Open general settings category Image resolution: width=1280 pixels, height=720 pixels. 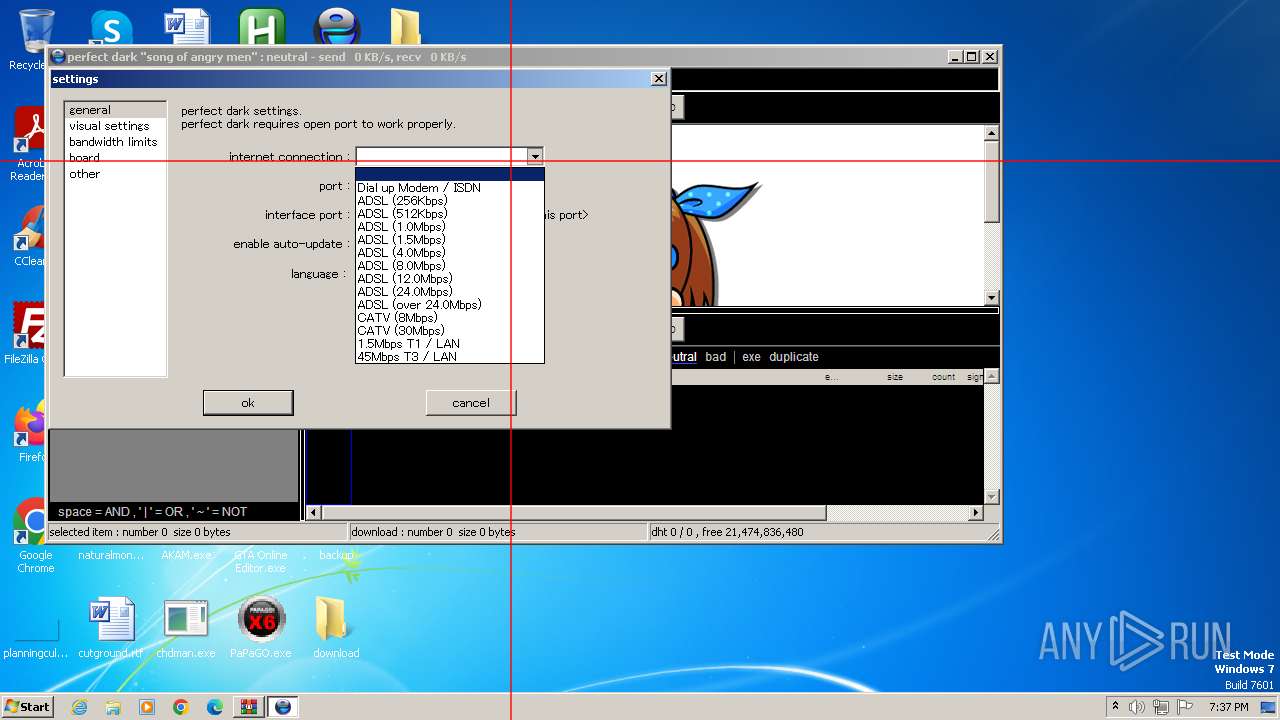pyautogui.click(x=115, y=110)
